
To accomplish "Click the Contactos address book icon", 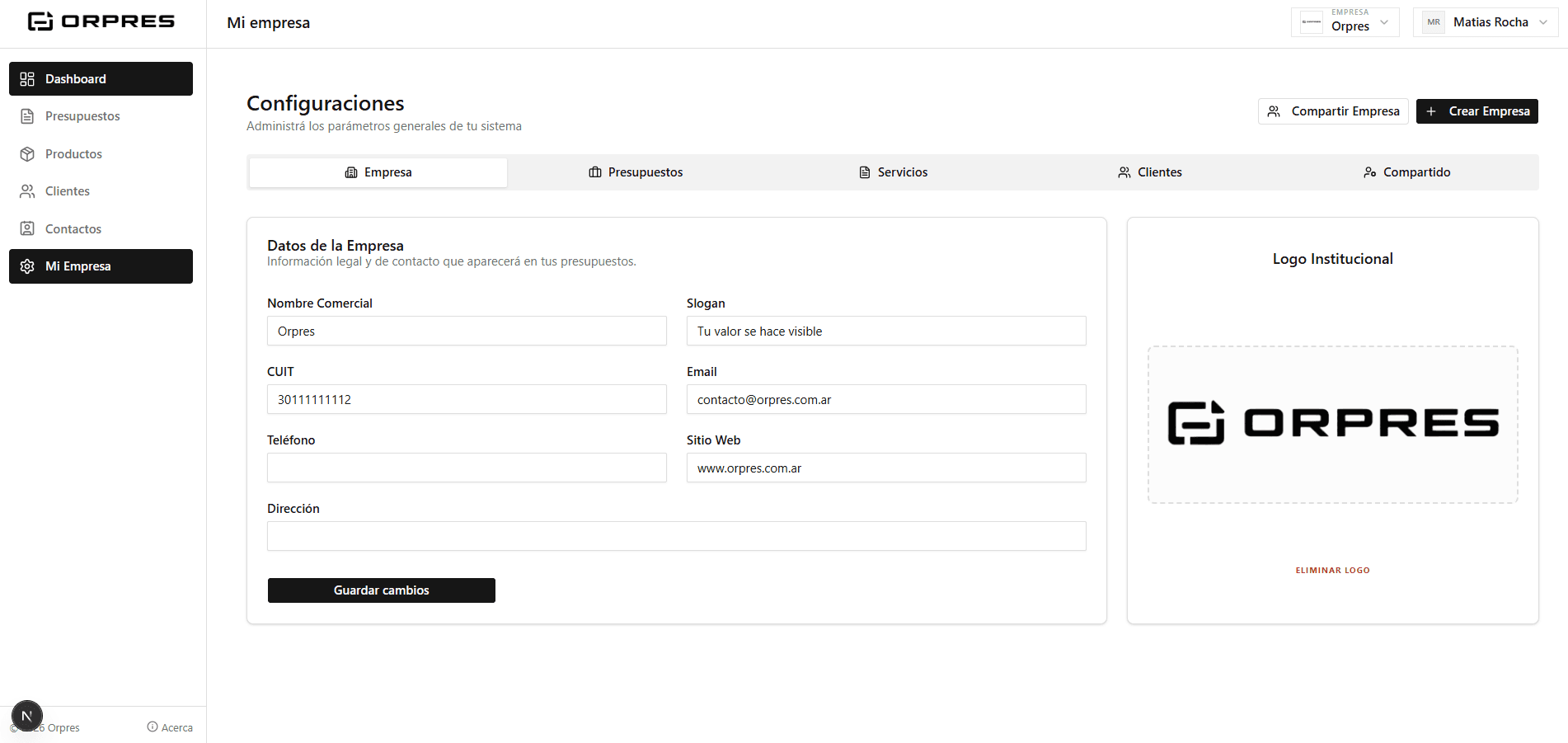I will pos(27,229).
